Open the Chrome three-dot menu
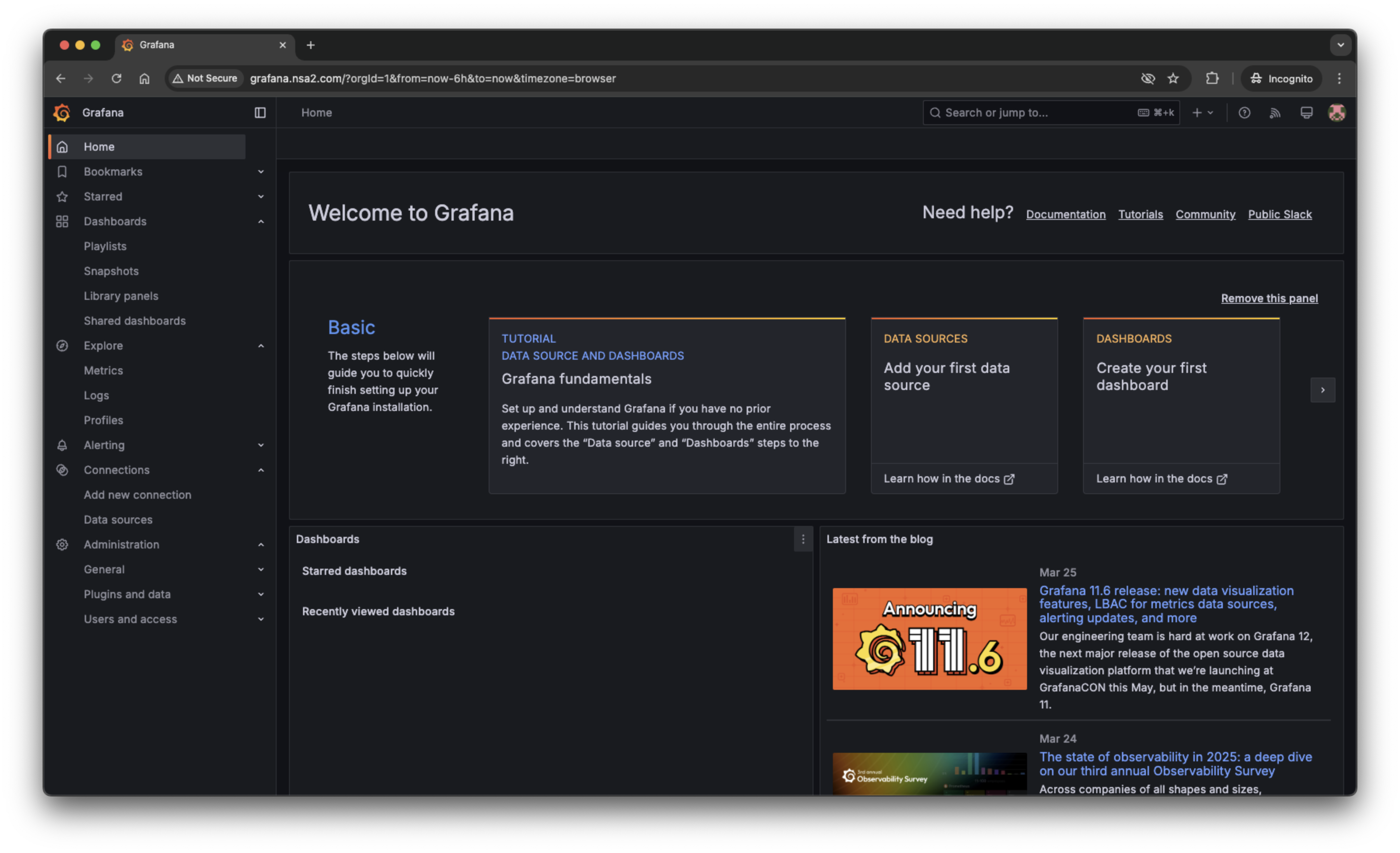 [x=1339, y=78]
